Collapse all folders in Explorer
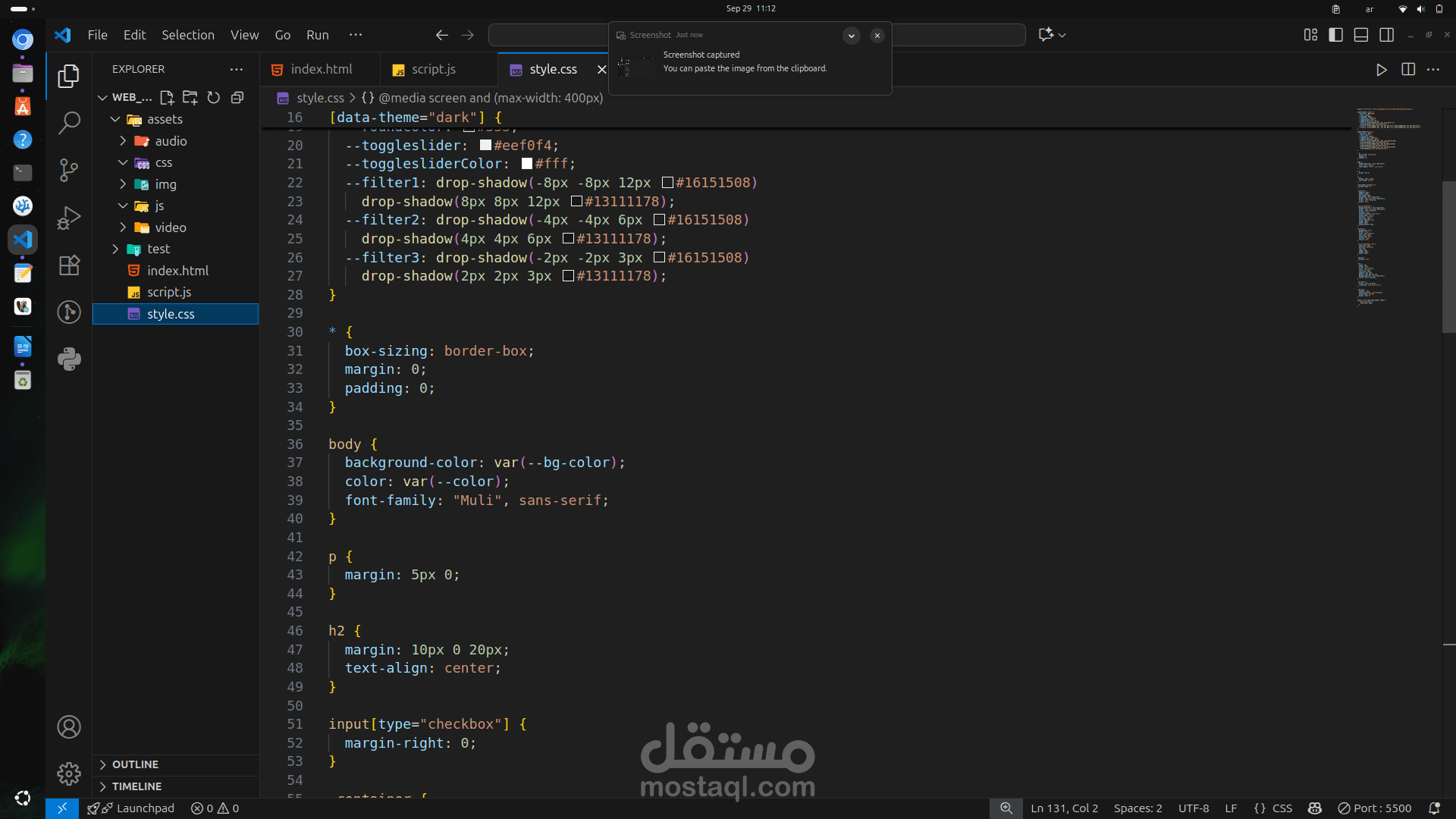Image resolution: width=1456 pixels, height=819 pixels. (x=237, y=97)
